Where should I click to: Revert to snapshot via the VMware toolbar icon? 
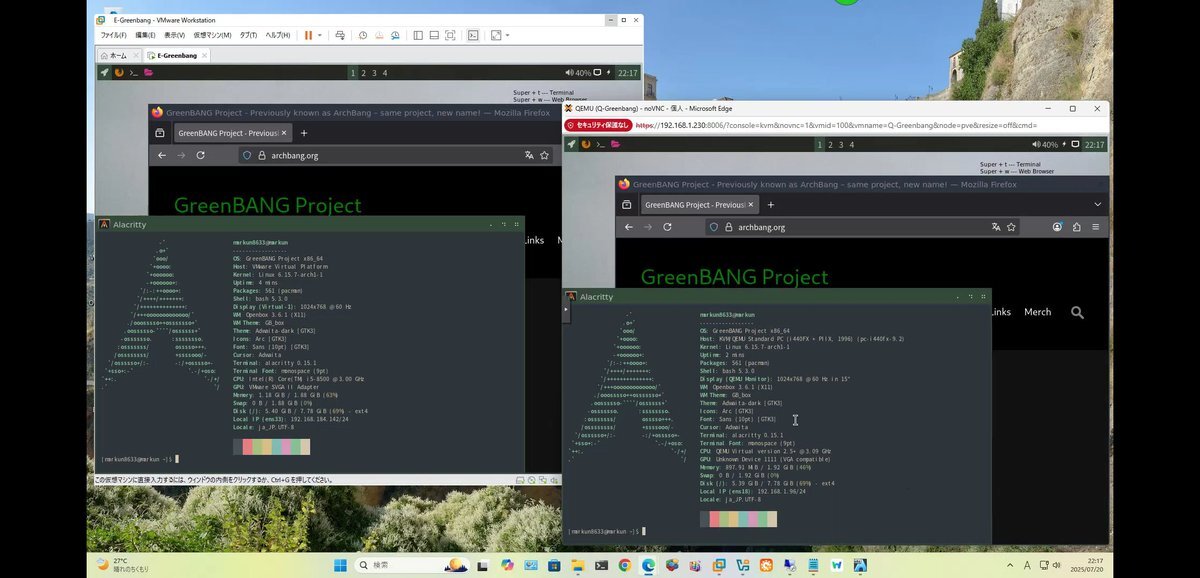[x=378, y=35]
